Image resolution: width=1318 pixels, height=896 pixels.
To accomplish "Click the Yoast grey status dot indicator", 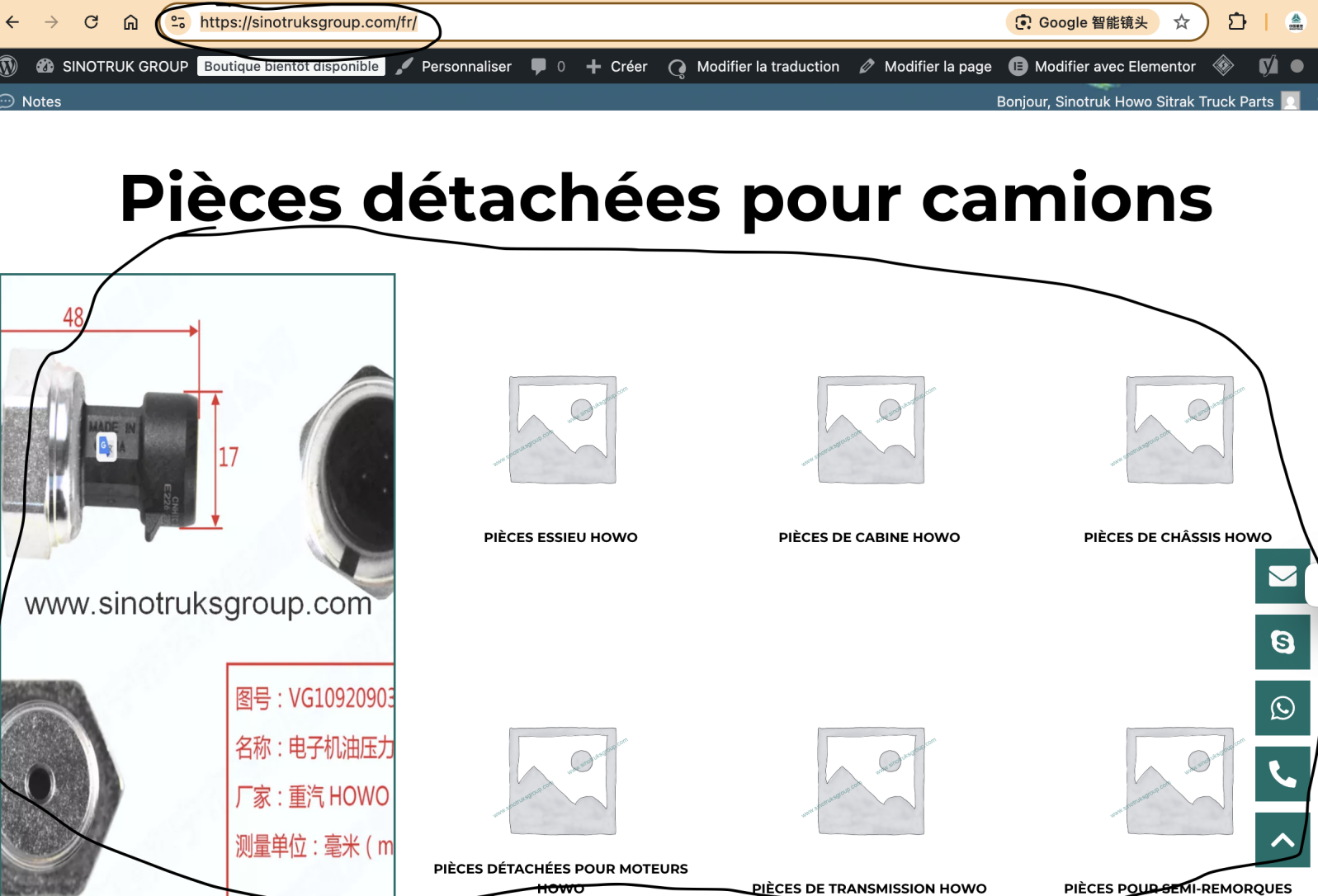I will (1297, 66).
